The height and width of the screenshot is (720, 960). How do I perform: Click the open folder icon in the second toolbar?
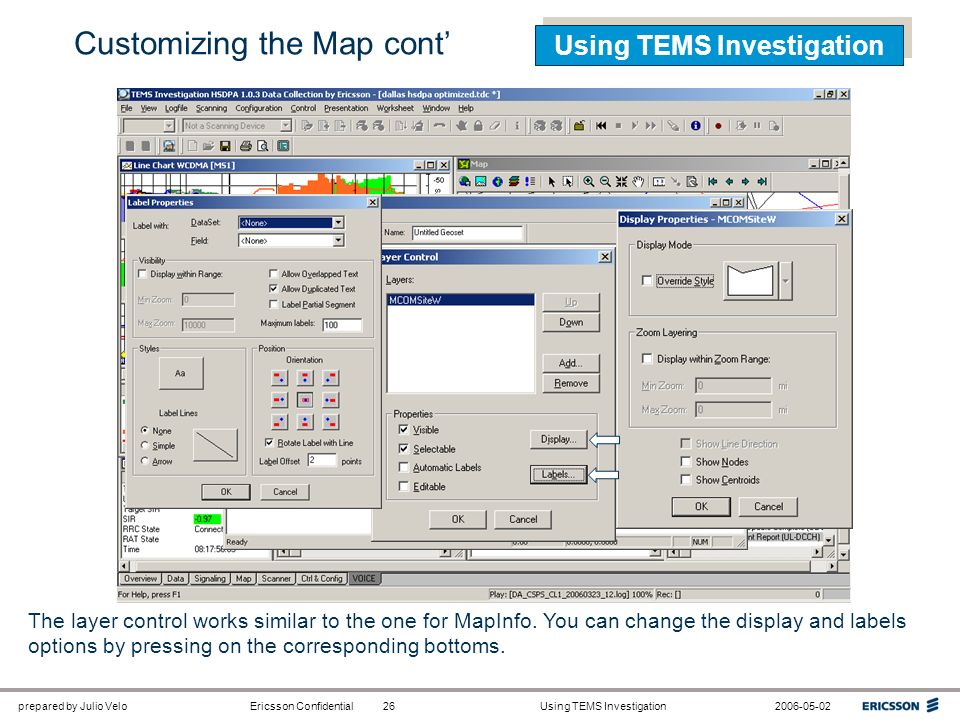click(x=208, y=146)
